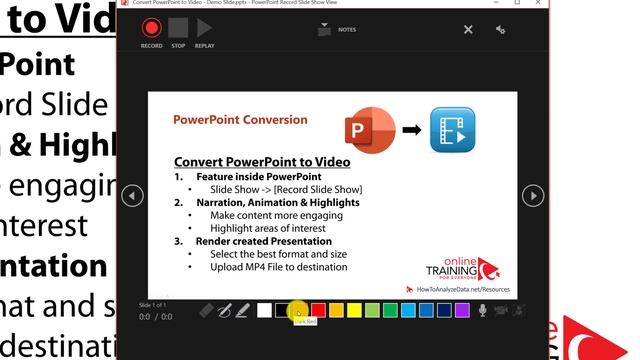Open the HowToAnalyzeData.net/Resources link on slide
640x360 pixels.
coord(463,289)
